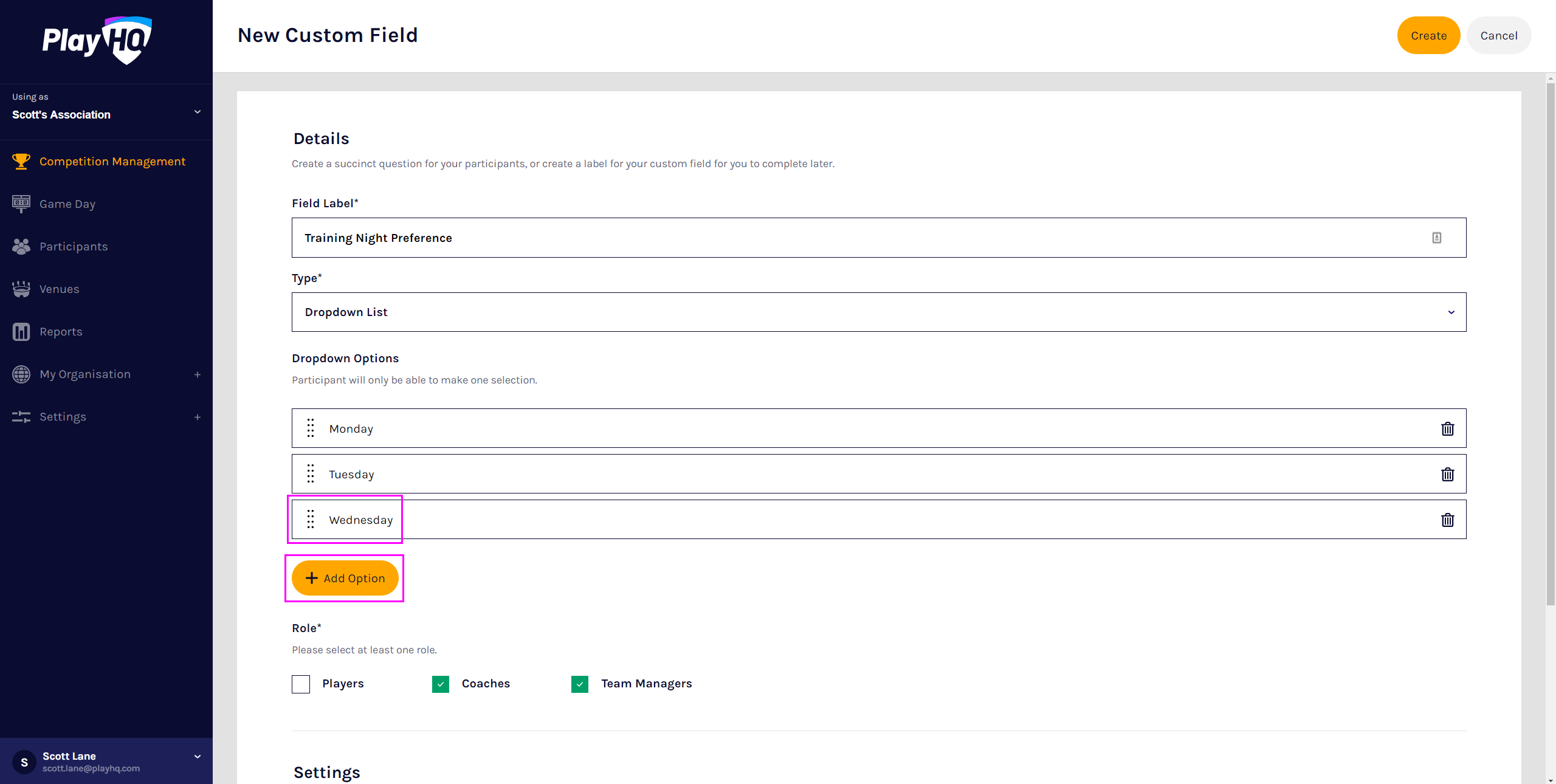Uncheck the Coaches role checkbox
Viewport: 1556px width, 784px height.
point(441,684)
